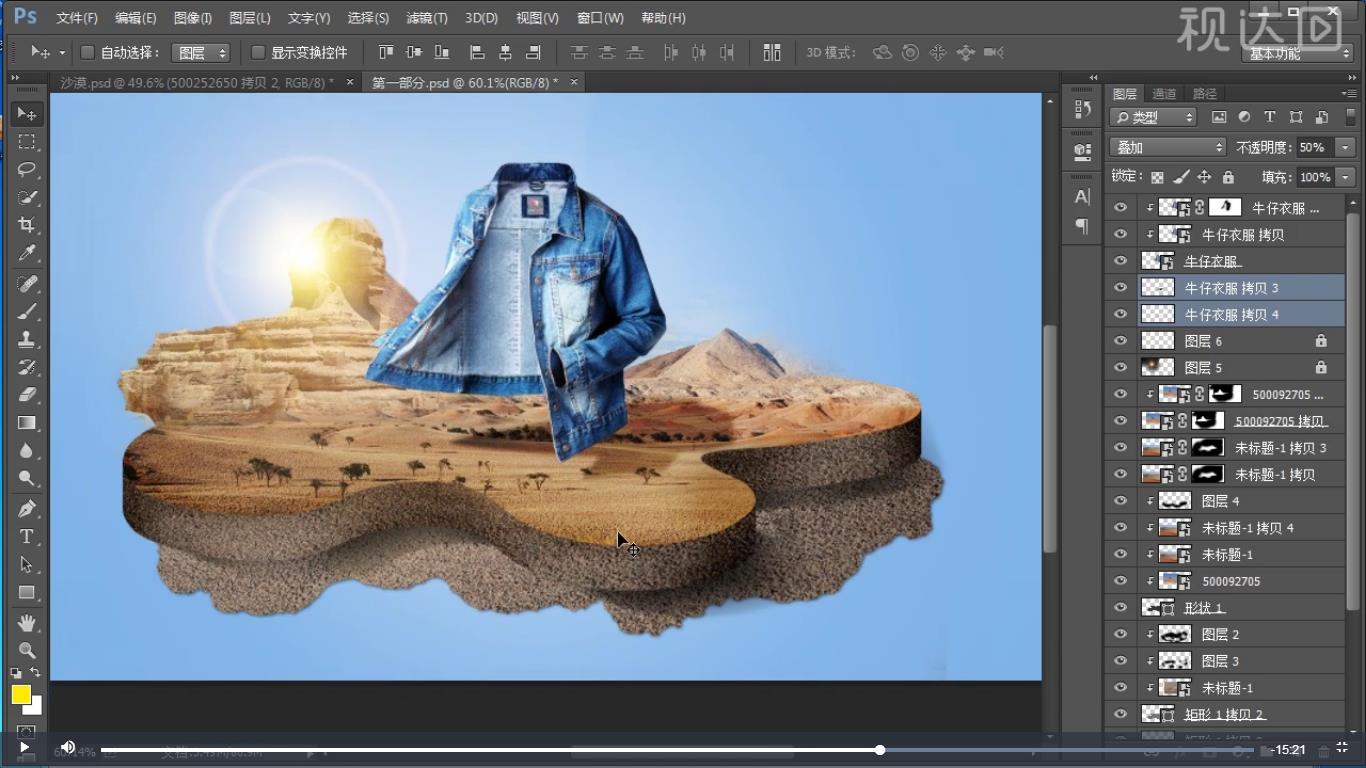Select the Eyedropper tool
Screen dimensions: 1366x768
[27, 253]
